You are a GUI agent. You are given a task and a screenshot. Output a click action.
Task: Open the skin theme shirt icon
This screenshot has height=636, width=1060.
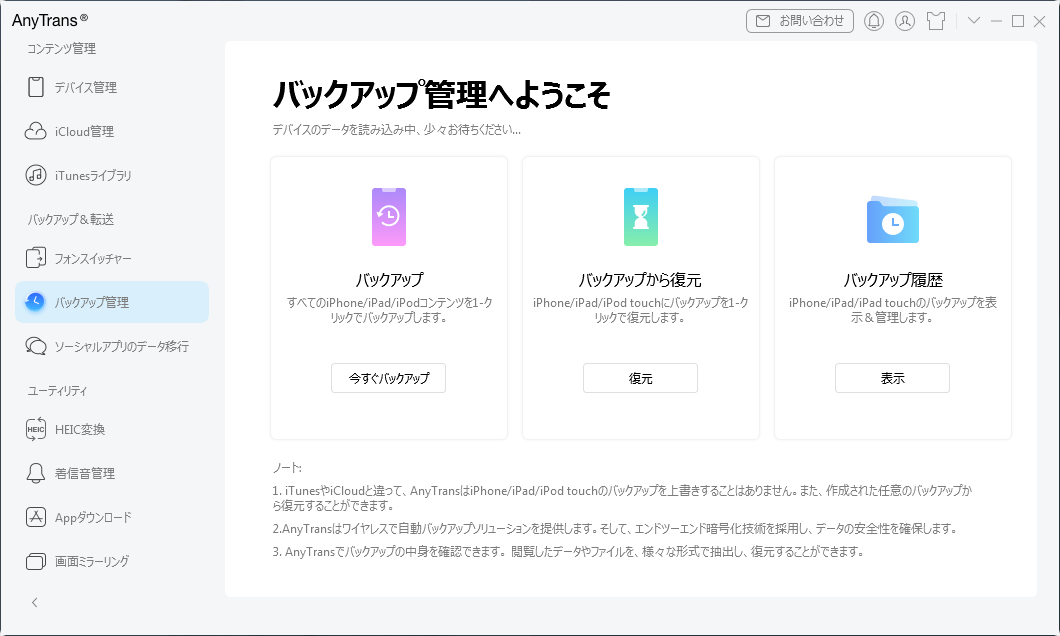[936, 21]
